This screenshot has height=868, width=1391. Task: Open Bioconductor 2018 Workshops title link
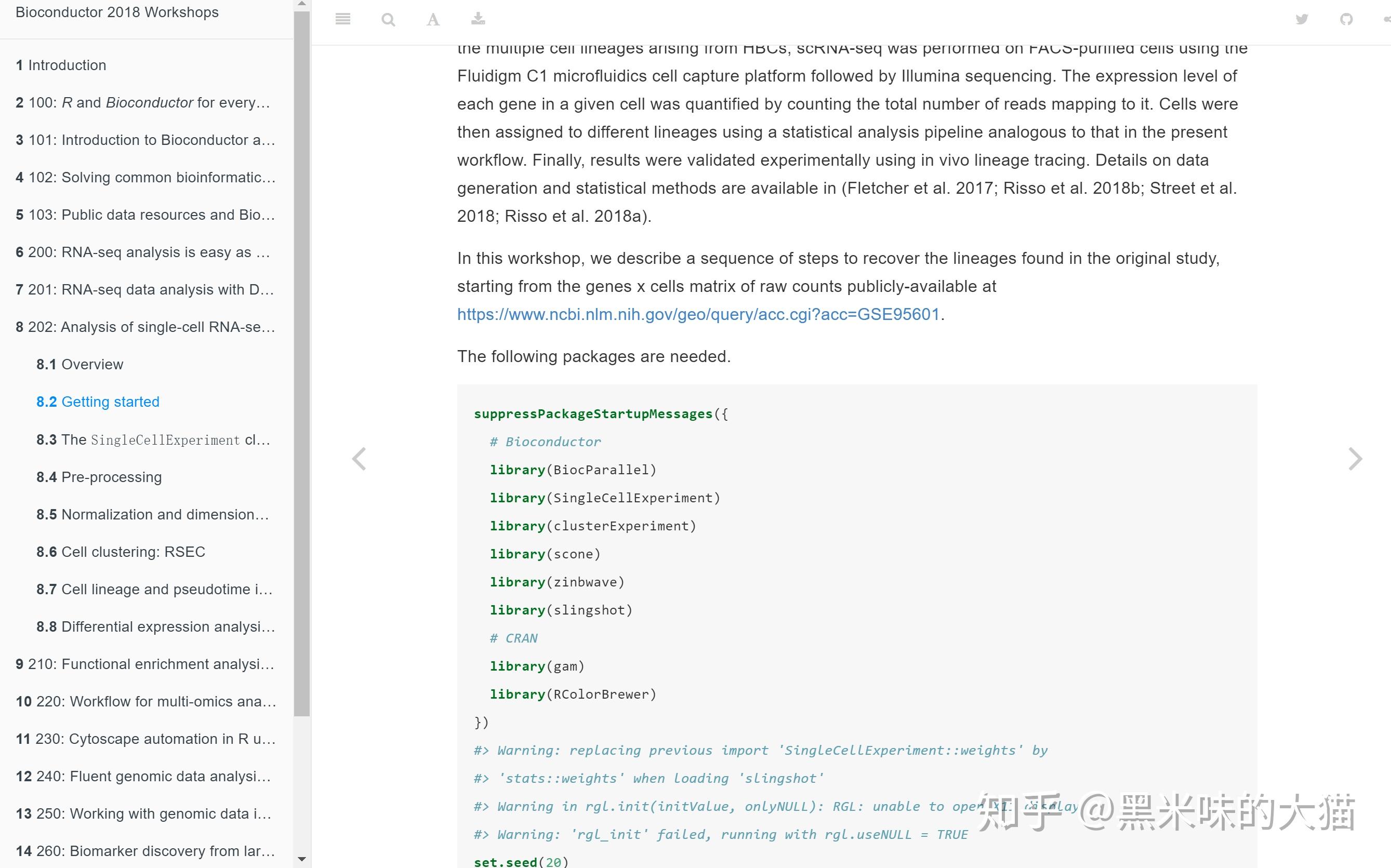coord(117,12)
